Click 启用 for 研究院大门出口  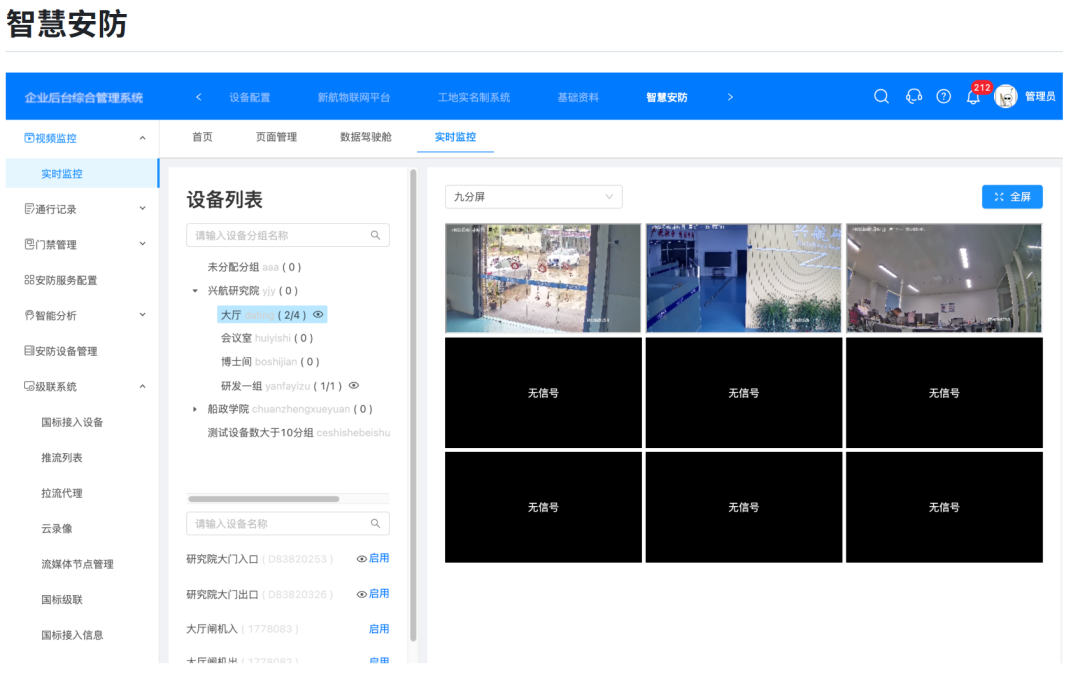(x=379, y=594)
